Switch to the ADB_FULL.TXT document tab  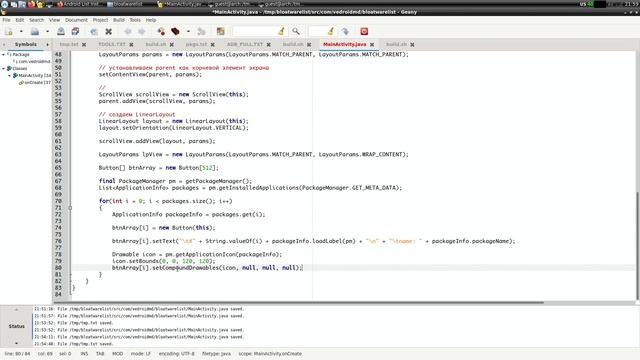click(245, 44)
